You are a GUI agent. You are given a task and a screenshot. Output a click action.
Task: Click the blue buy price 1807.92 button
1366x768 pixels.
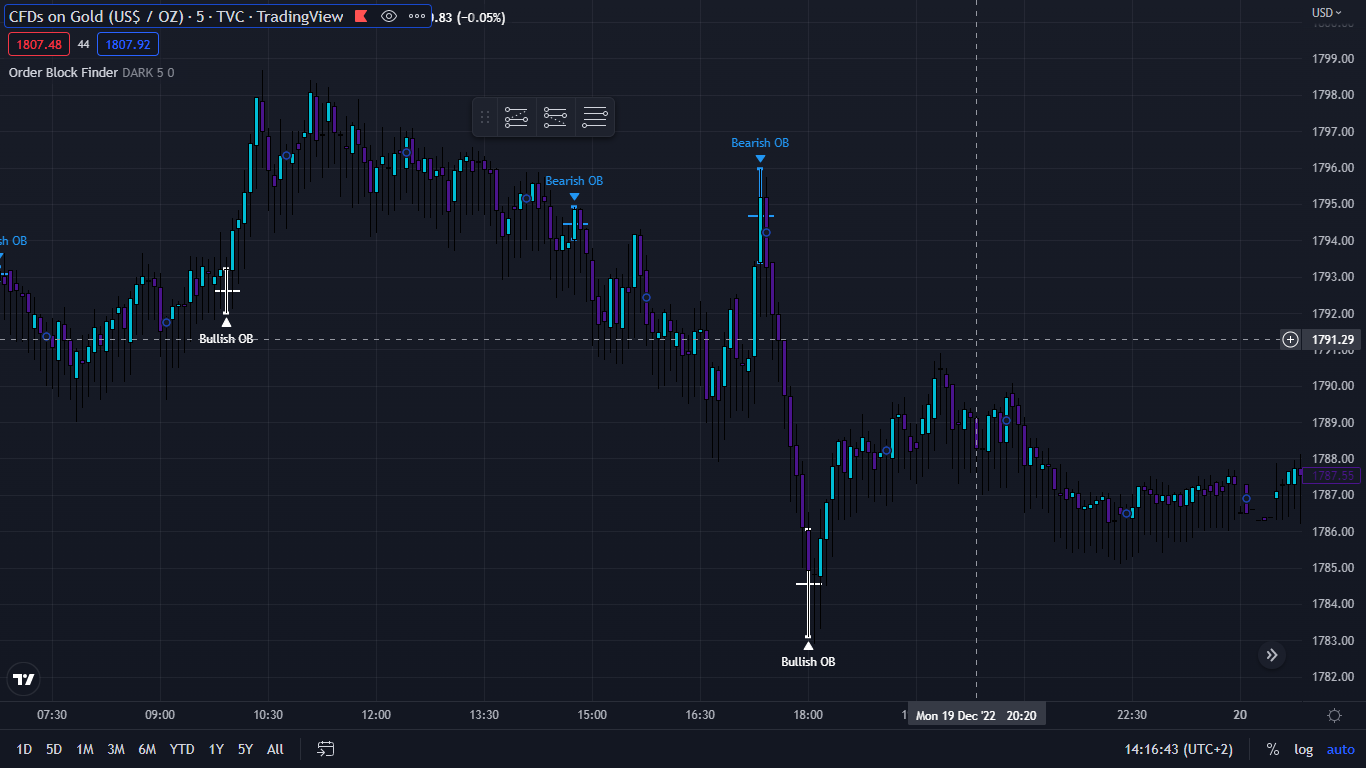click(128, 44)
